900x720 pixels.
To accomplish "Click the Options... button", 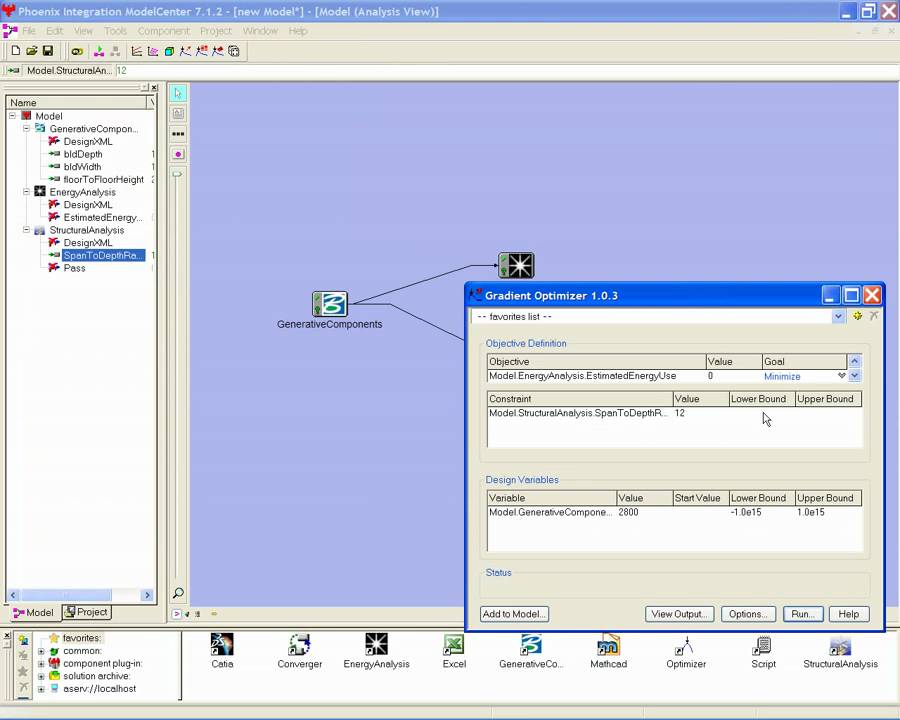I will pyautogui.click(x=748, y=614).
